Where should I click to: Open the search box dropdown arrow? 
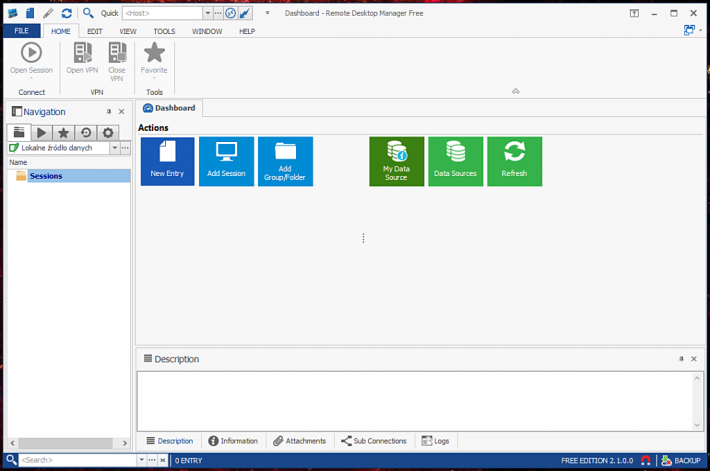(142, 460)
